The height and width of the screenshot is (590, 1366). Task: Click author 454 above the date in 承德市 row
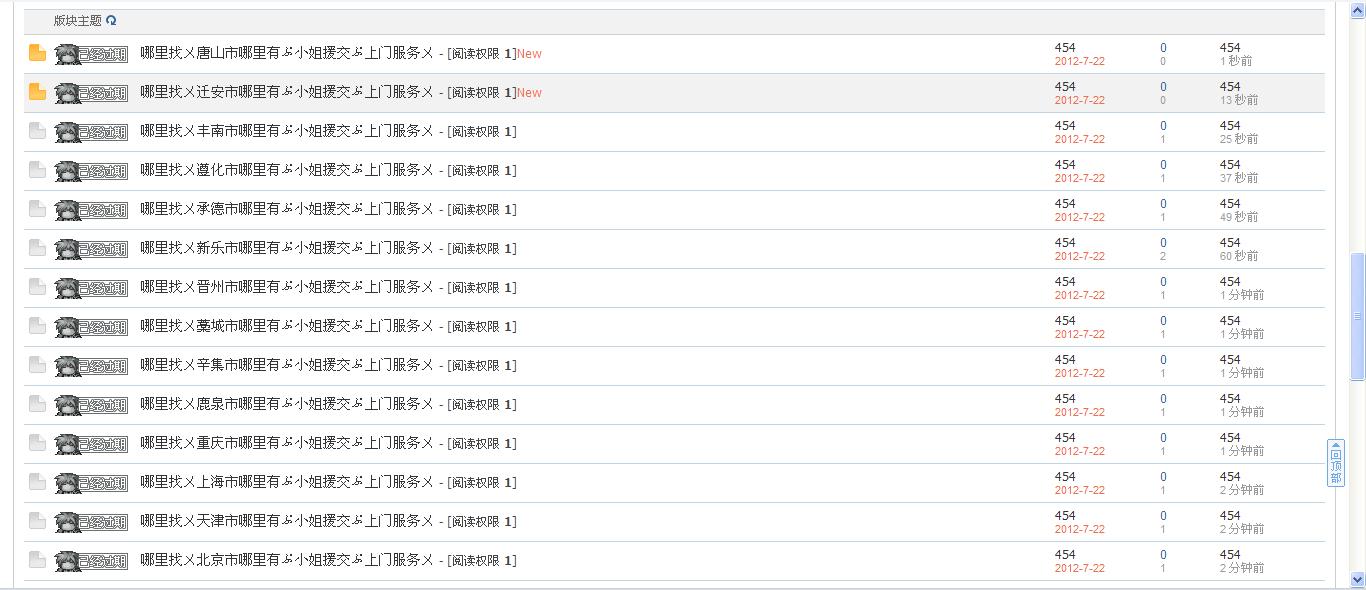click(1065, 204)
